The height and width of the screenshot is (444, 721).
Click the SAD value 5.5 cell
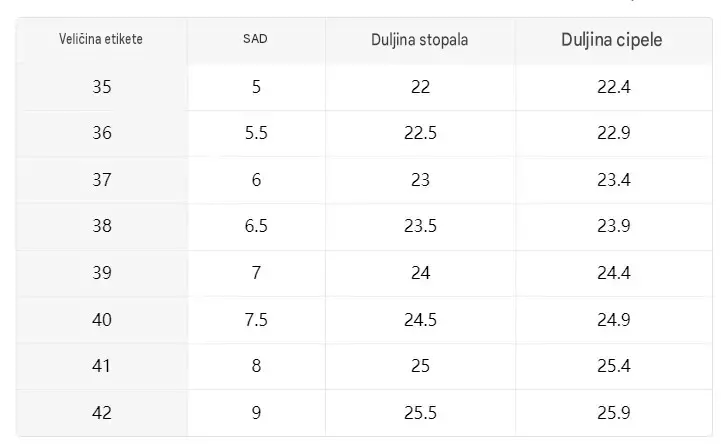coord(256,133)
